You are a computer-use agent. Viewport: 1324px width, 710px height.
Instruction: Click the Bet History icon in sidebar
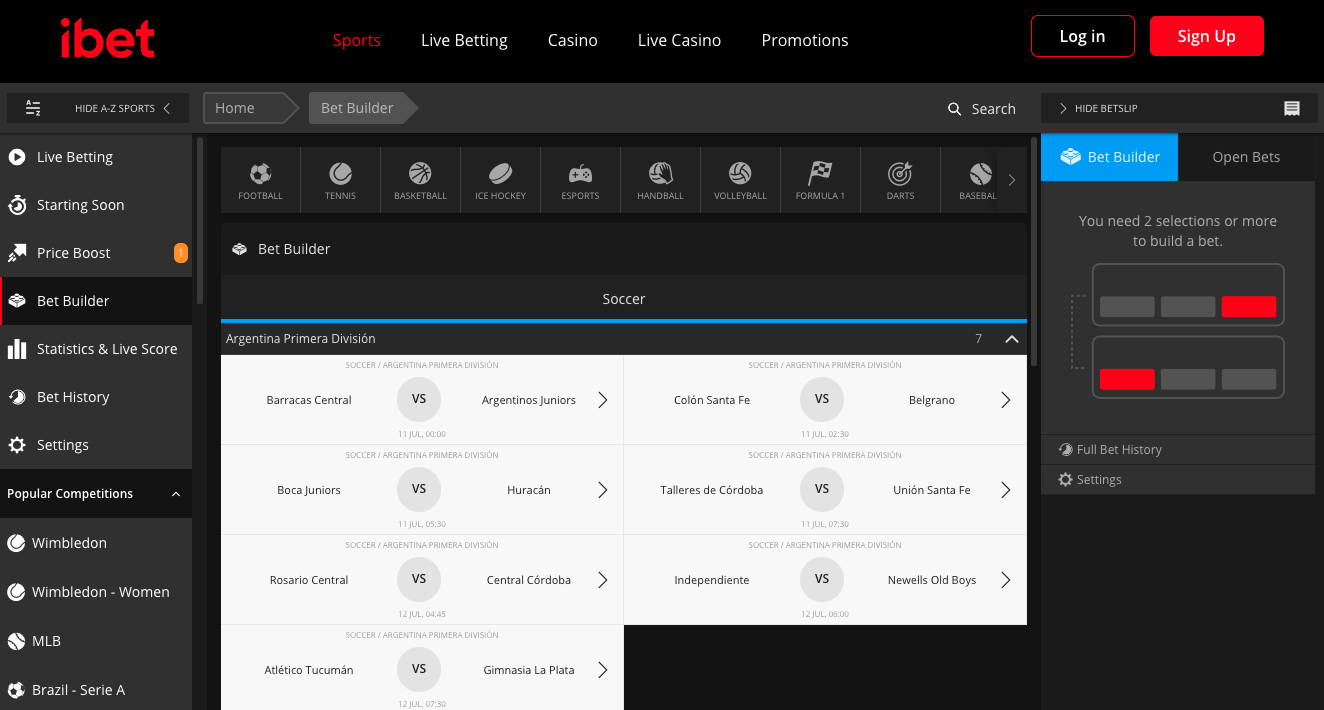(17, 397)
